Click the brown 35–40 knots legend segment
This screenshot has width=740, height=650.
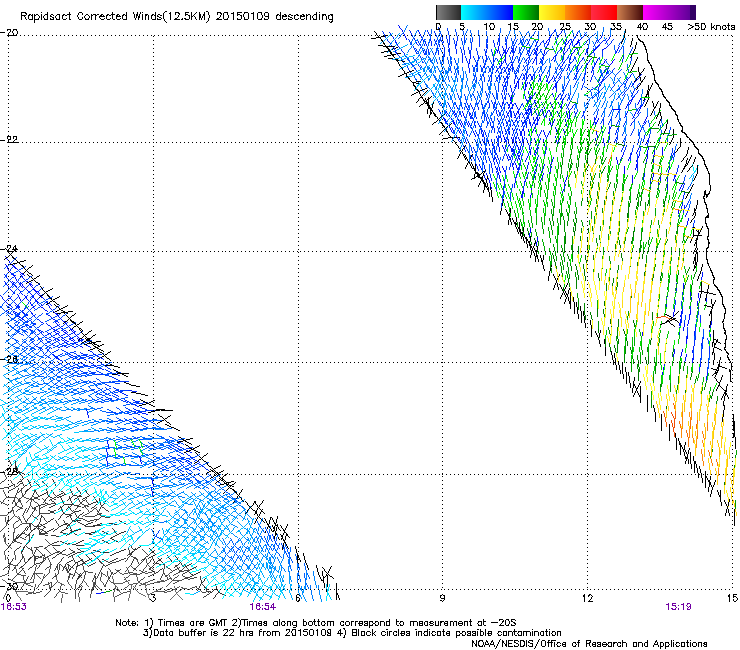[630, 12]
